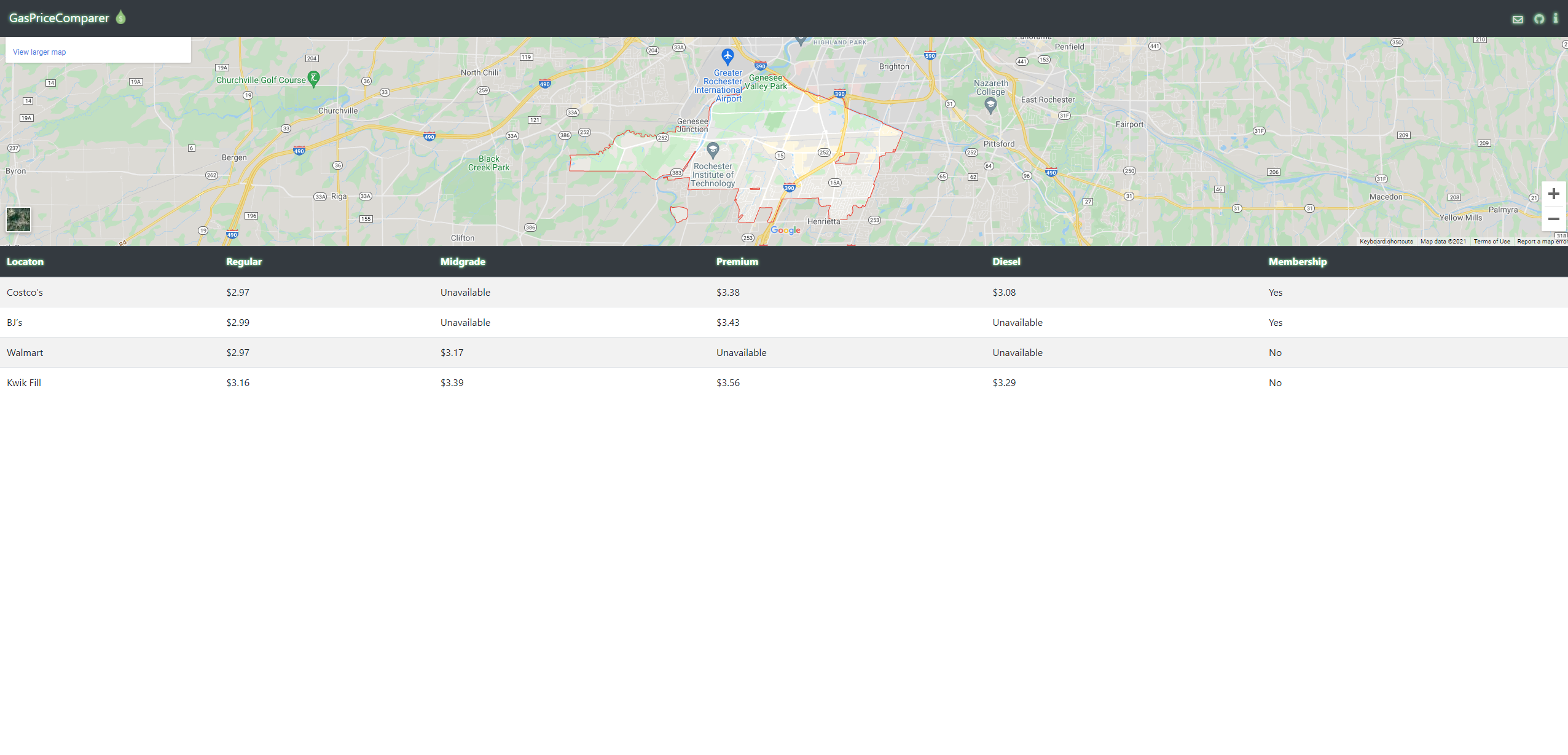1568x755 pixels.
Task: Click Report a map error link
Action: coord(1541,242)
